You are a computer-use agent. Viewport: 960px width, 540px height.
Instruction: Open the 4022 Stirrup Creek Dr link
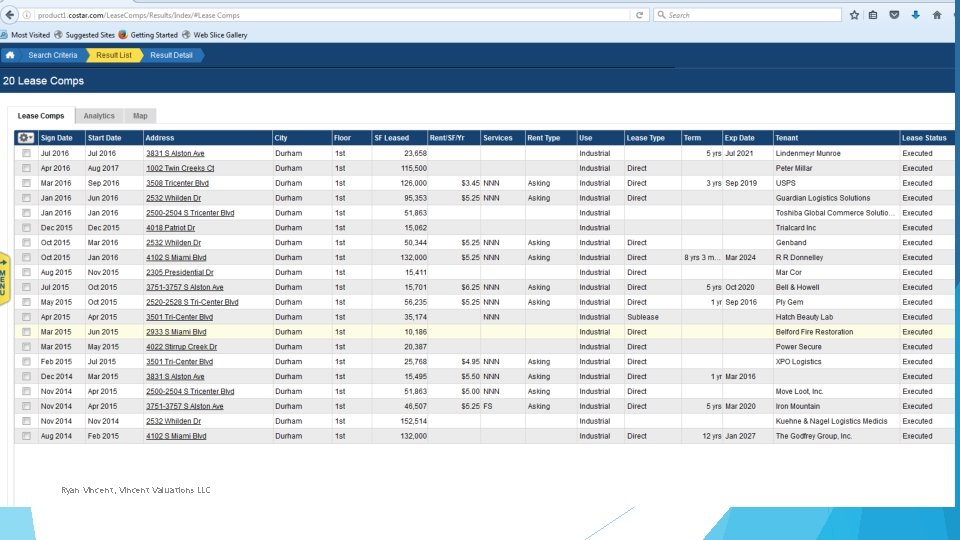click(181, 347)
